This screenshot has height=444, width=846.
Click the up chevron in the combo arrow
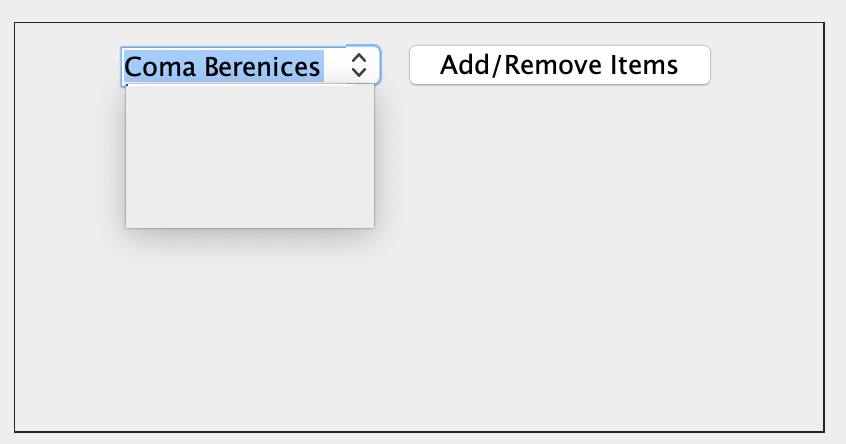[x=360, y=59]
